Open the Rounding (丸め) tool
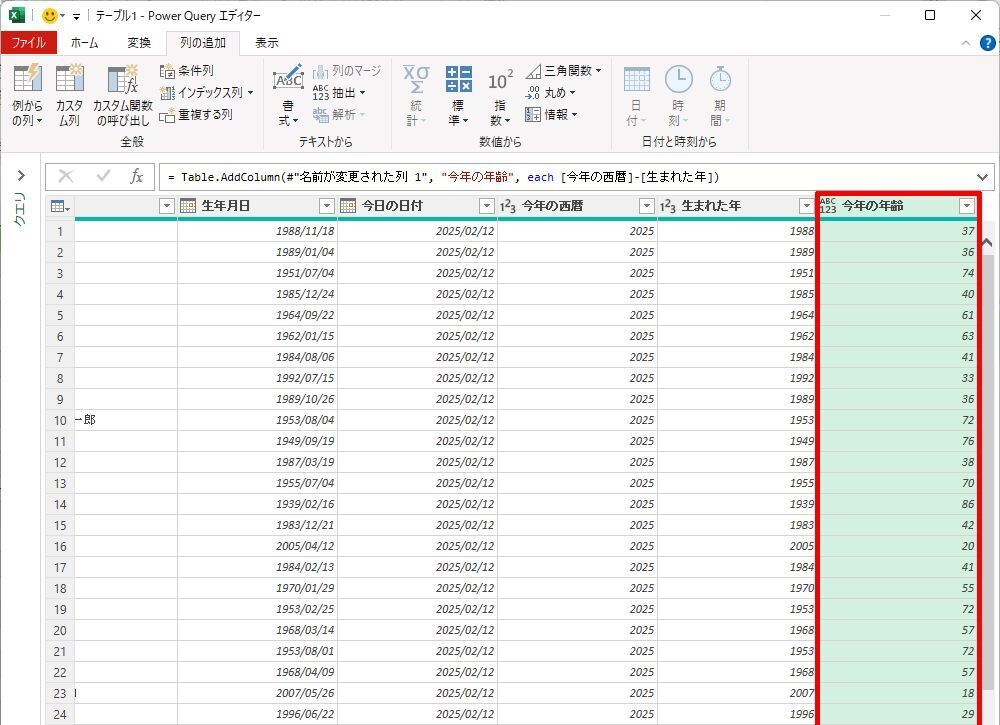 [x=550, y=92]
